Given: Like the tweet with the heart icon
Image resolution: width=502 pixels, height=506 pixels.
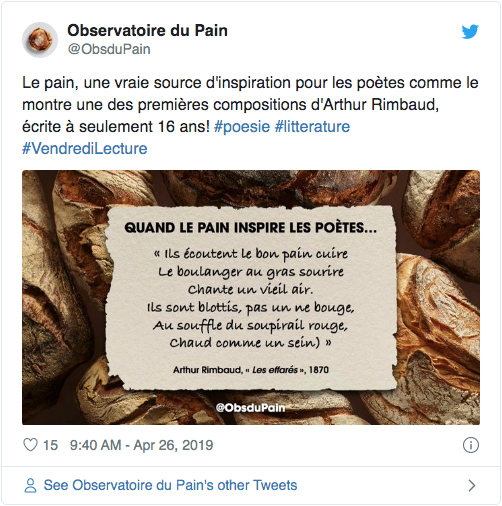Looking at the screenshot, I should pyautogui.click(x=30, y=445).
